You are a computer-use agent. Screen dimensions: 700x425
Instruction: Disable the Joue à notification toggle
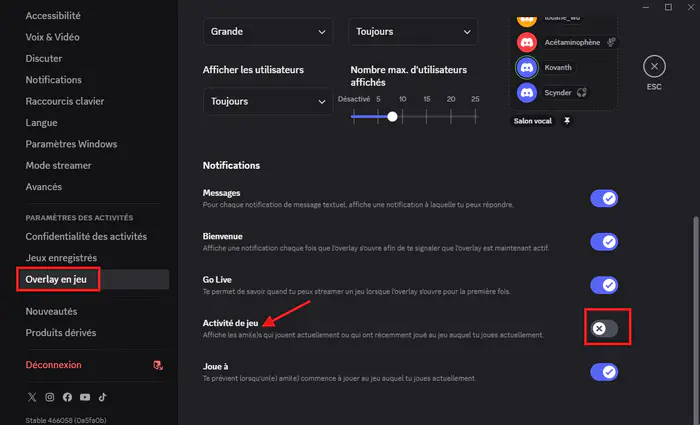(604, 372)
